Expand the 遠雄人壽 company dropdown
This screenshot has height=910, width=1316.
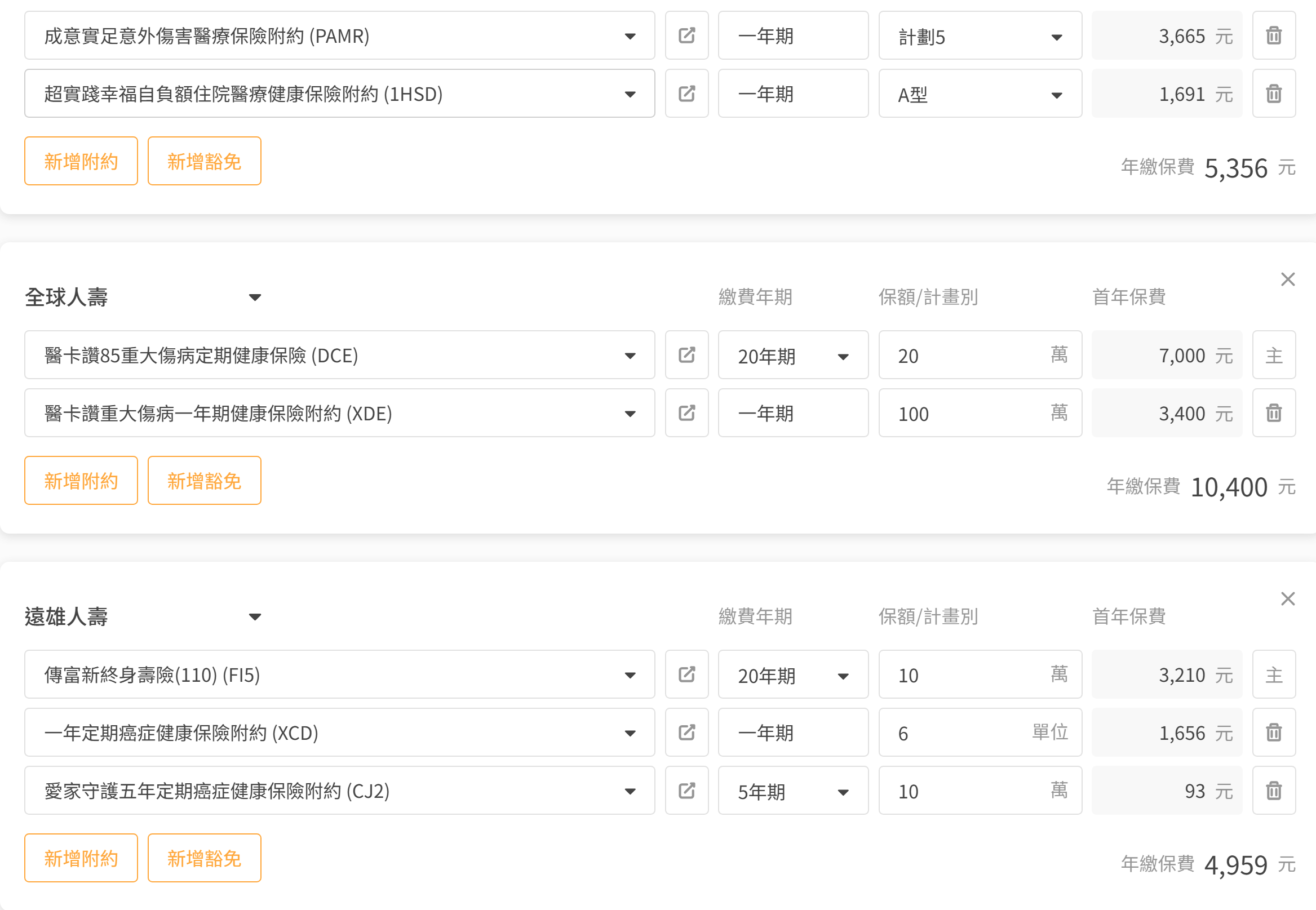tap(255, 616)
